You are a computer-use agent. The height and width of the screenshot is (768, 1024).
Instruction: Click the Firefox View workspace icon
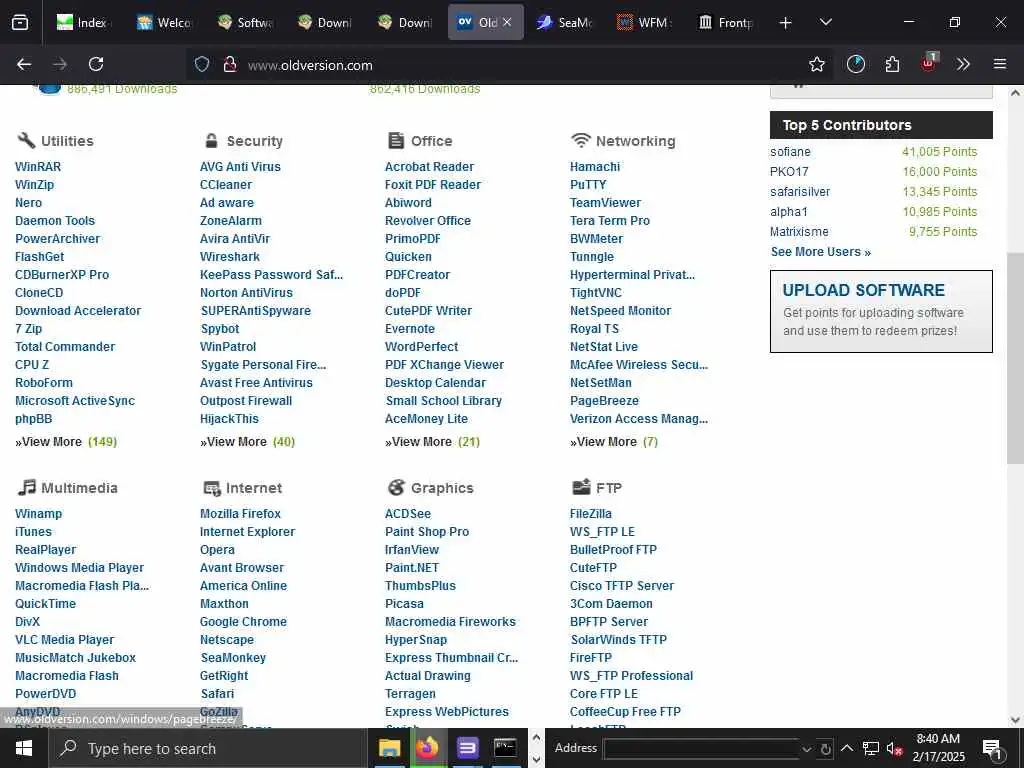[20, 23]
